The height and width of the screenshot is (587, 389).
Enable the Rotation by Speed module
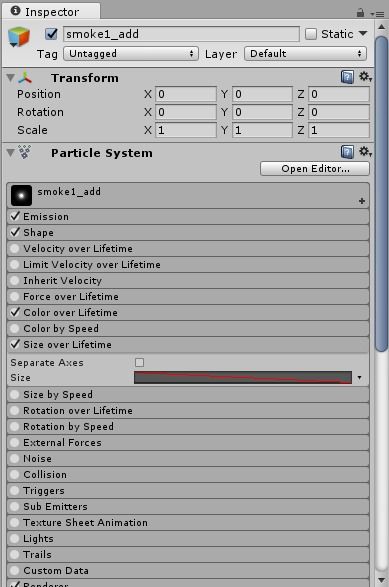[15, 426]
